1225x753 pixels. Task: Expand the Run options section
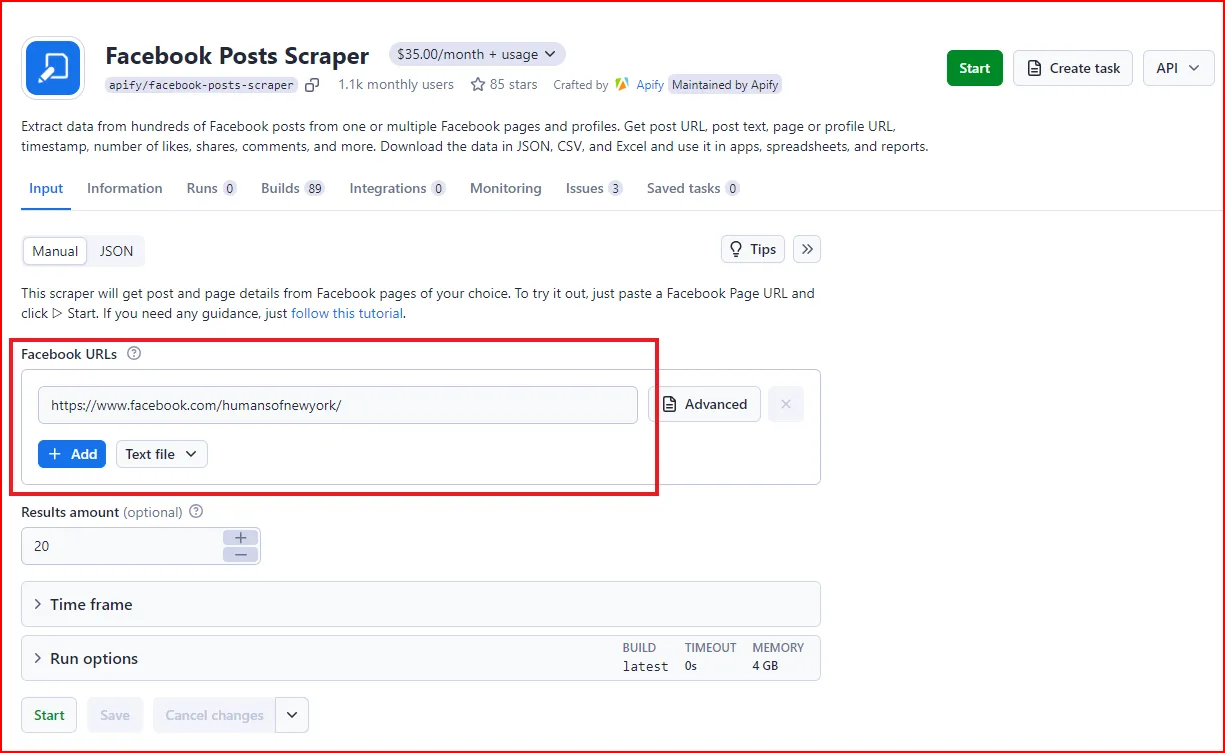pyautogui.click(x=421, y=658)
